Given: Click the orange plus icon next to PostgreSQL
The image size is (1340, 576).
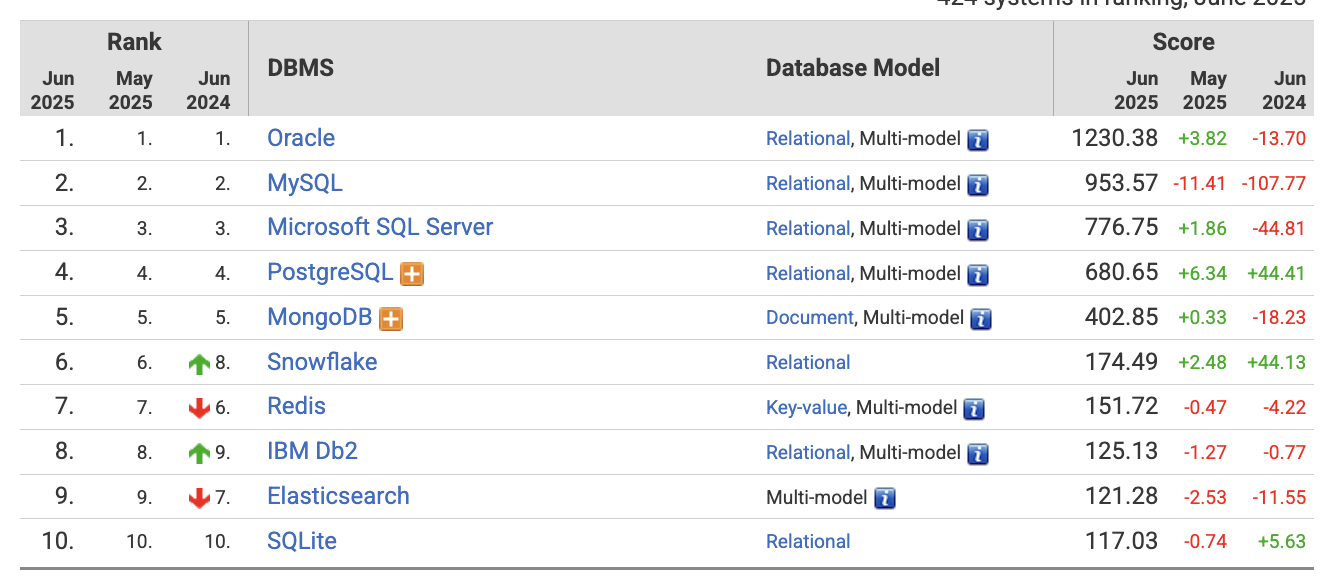Looking at the screenshot, I should point(412,274).
